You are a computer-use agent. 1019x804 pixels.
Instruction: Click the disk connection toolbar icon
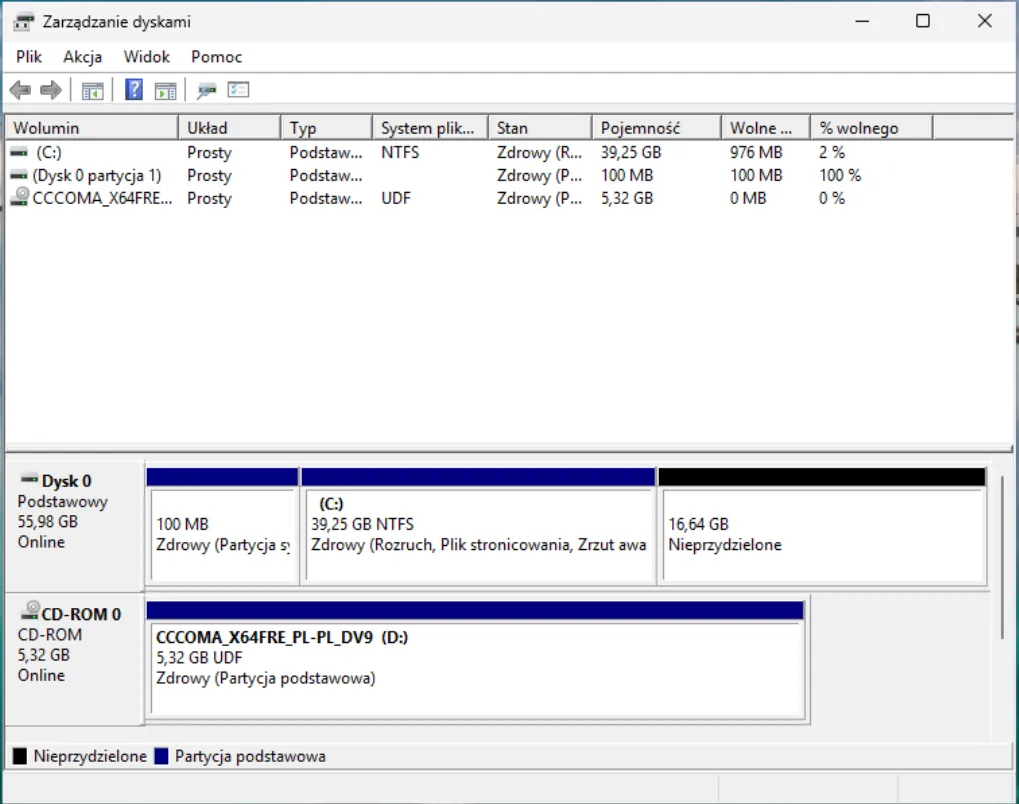206,91
